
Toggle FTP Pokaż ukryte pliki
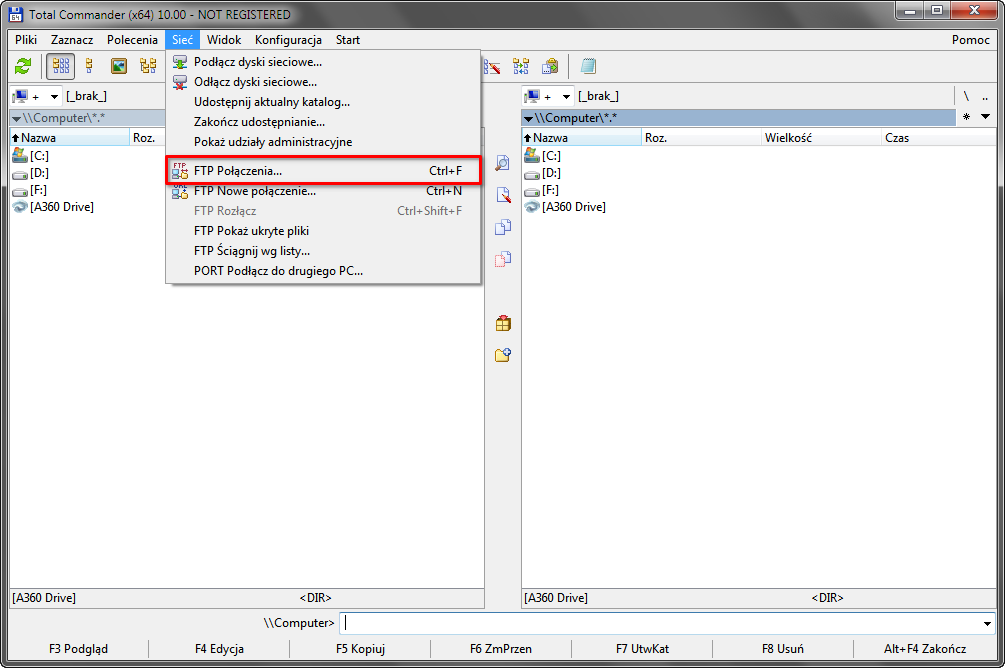[x=323, y=231]
